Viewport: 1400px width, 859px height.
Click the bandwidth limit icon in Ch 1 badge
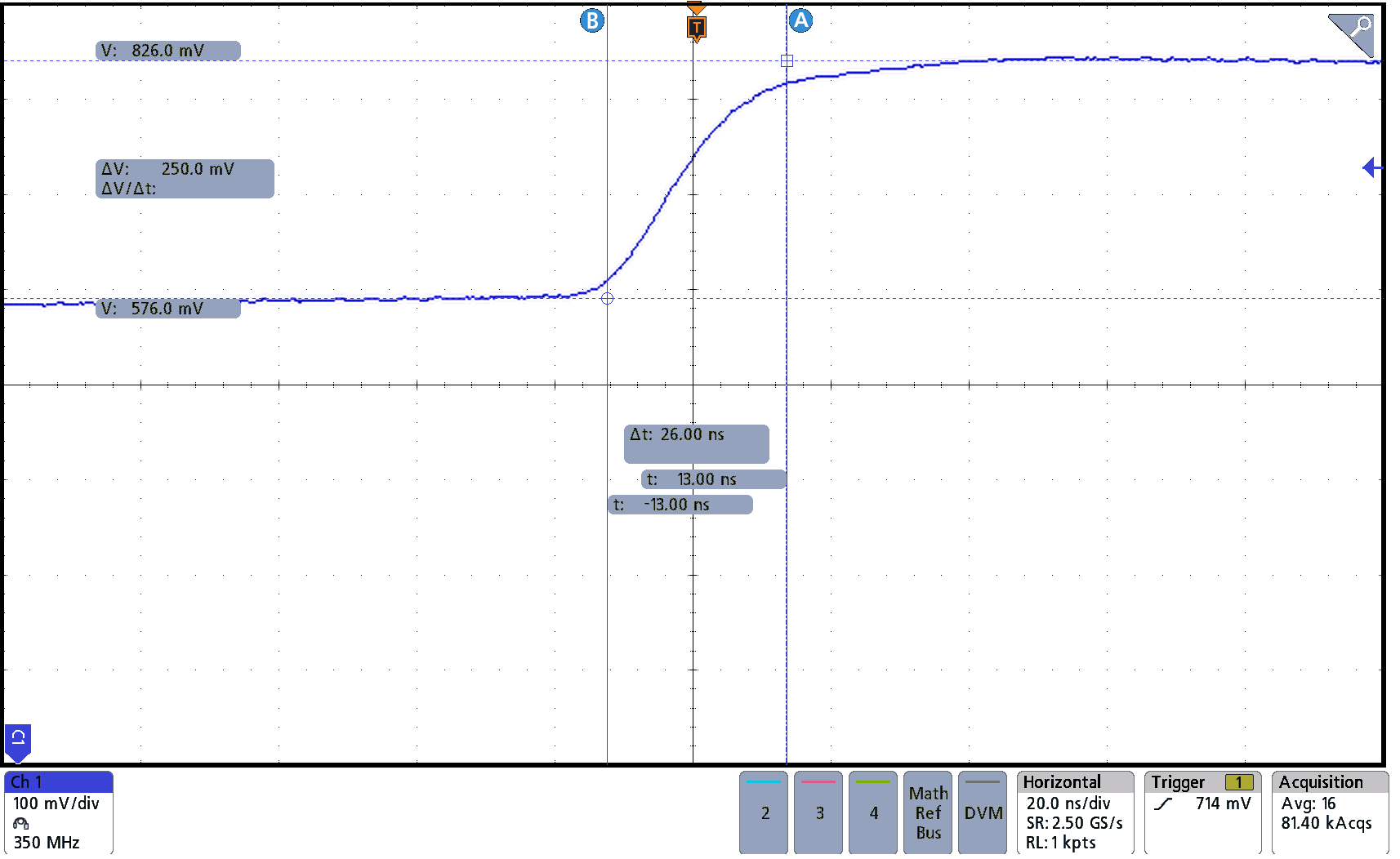[21, 823]
